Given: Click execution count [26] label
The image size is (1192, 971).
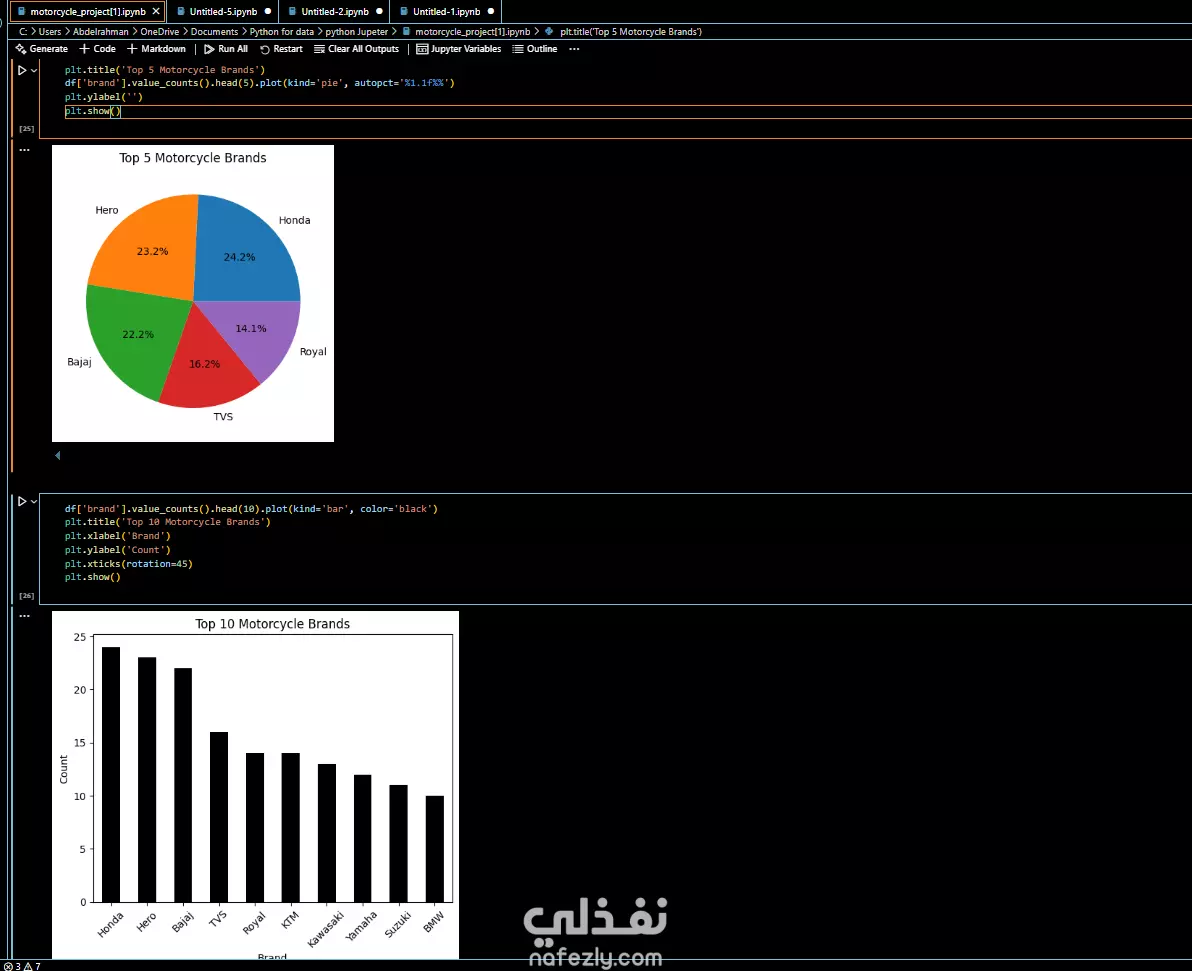Looking at the screenshot, I should click(27, 595).
